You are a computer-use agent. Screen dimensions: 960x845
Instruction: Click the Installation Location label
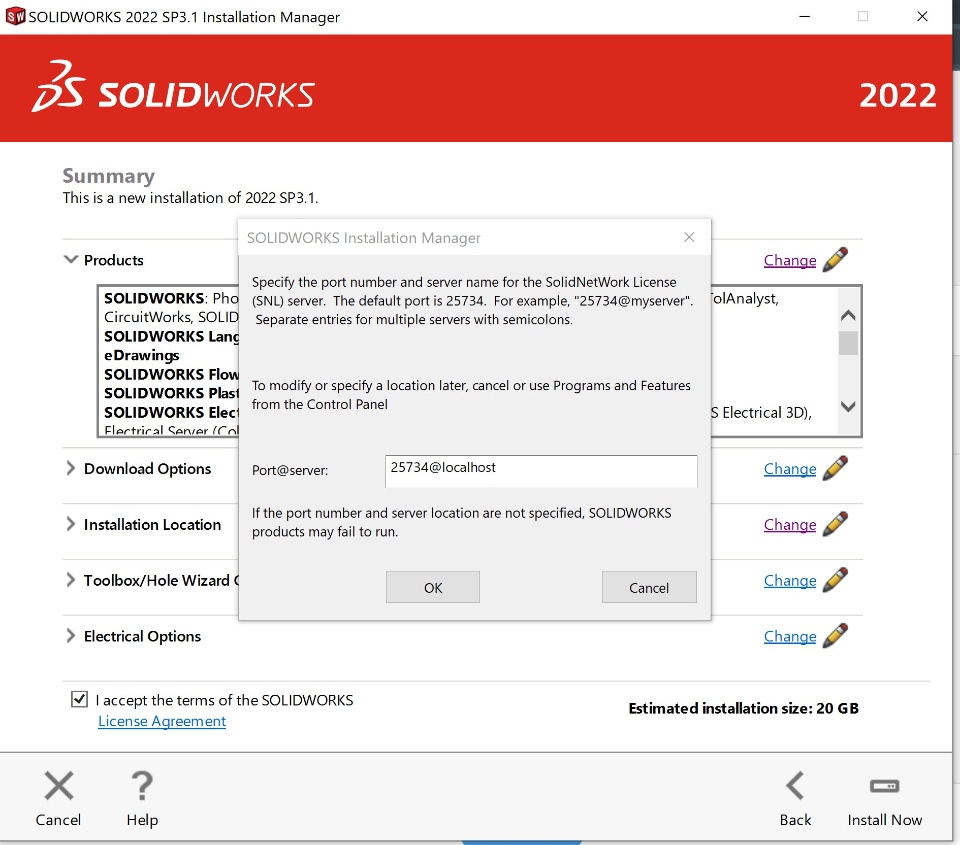coord(152,525)
